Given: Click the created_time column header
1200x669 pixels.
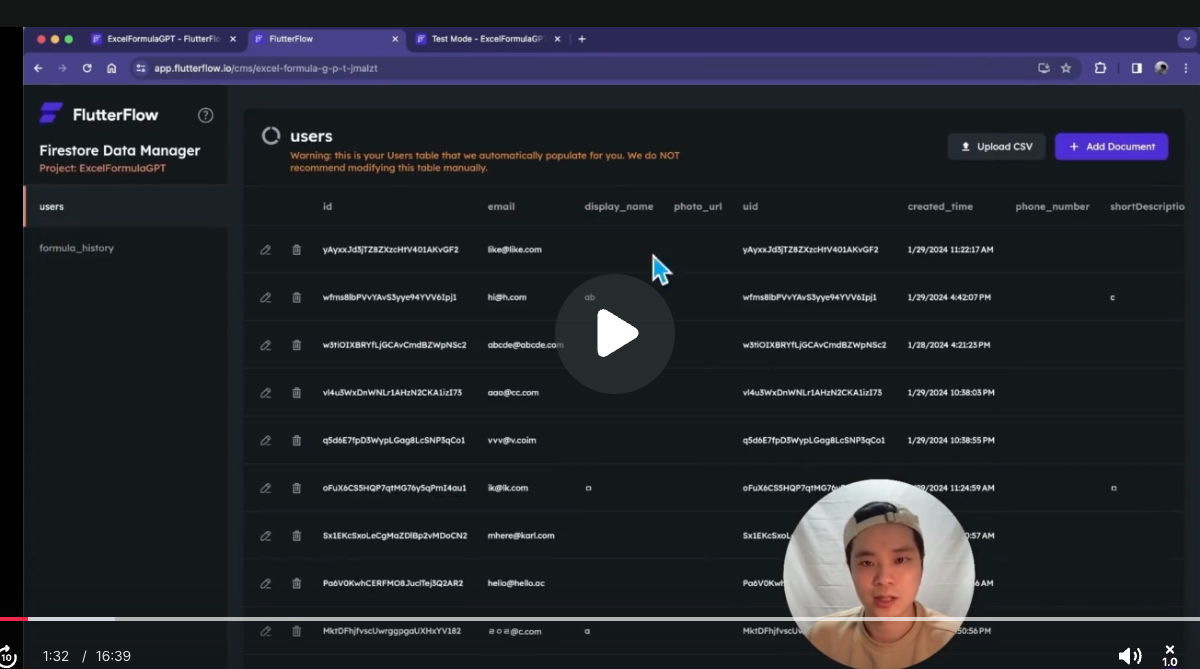Looking at the screenshot, I should (x=940, y=206).
